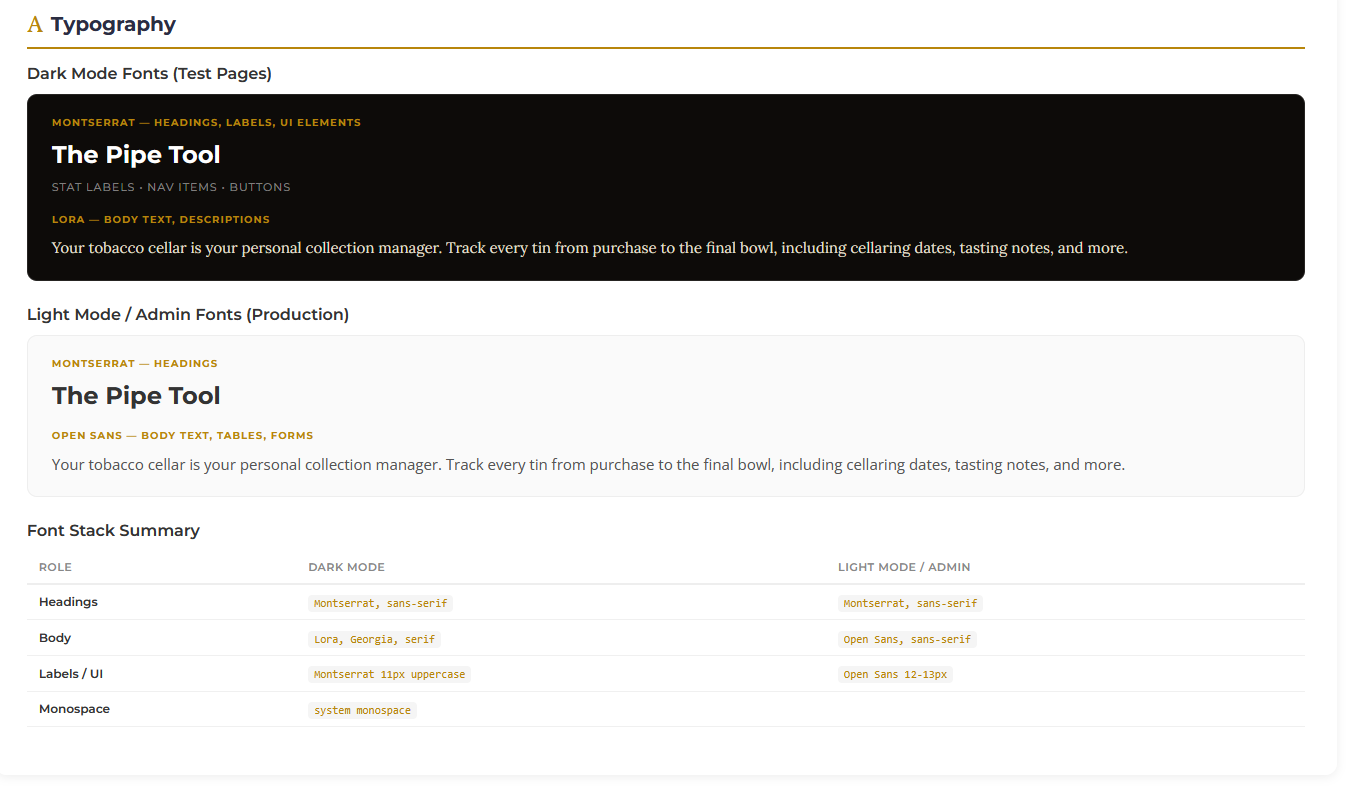Click the Typography section heading

(x=113, y=25)
